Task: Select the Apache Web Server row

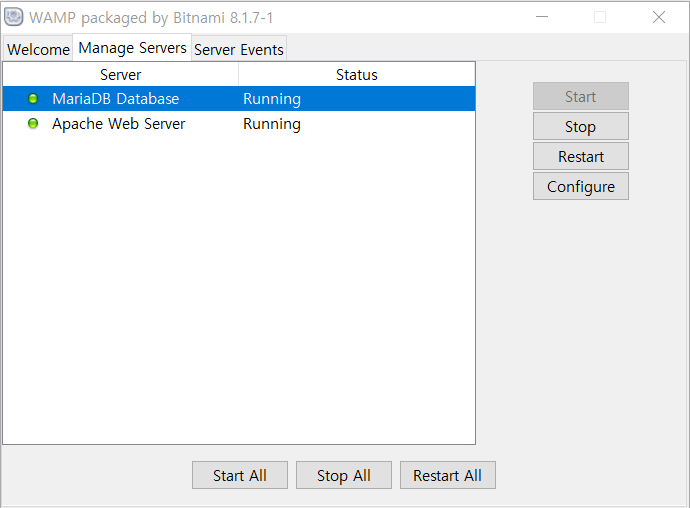Action: coord(239,124)
